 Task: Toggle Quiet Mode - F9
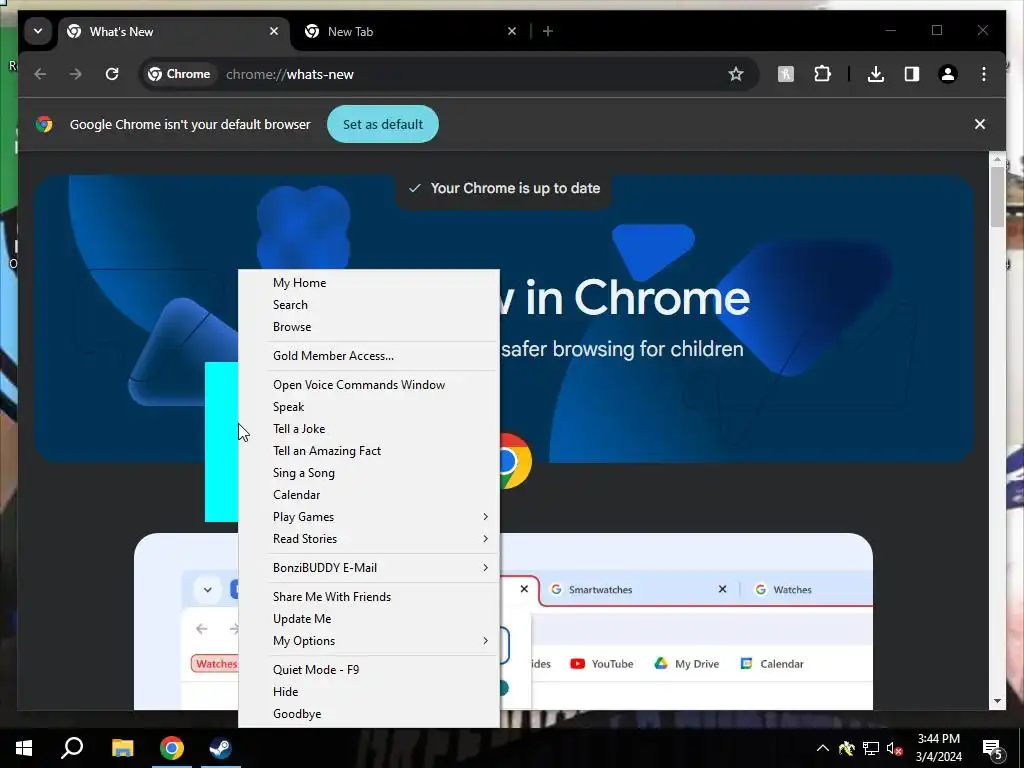pyautogui.click(x=369, y=670)
